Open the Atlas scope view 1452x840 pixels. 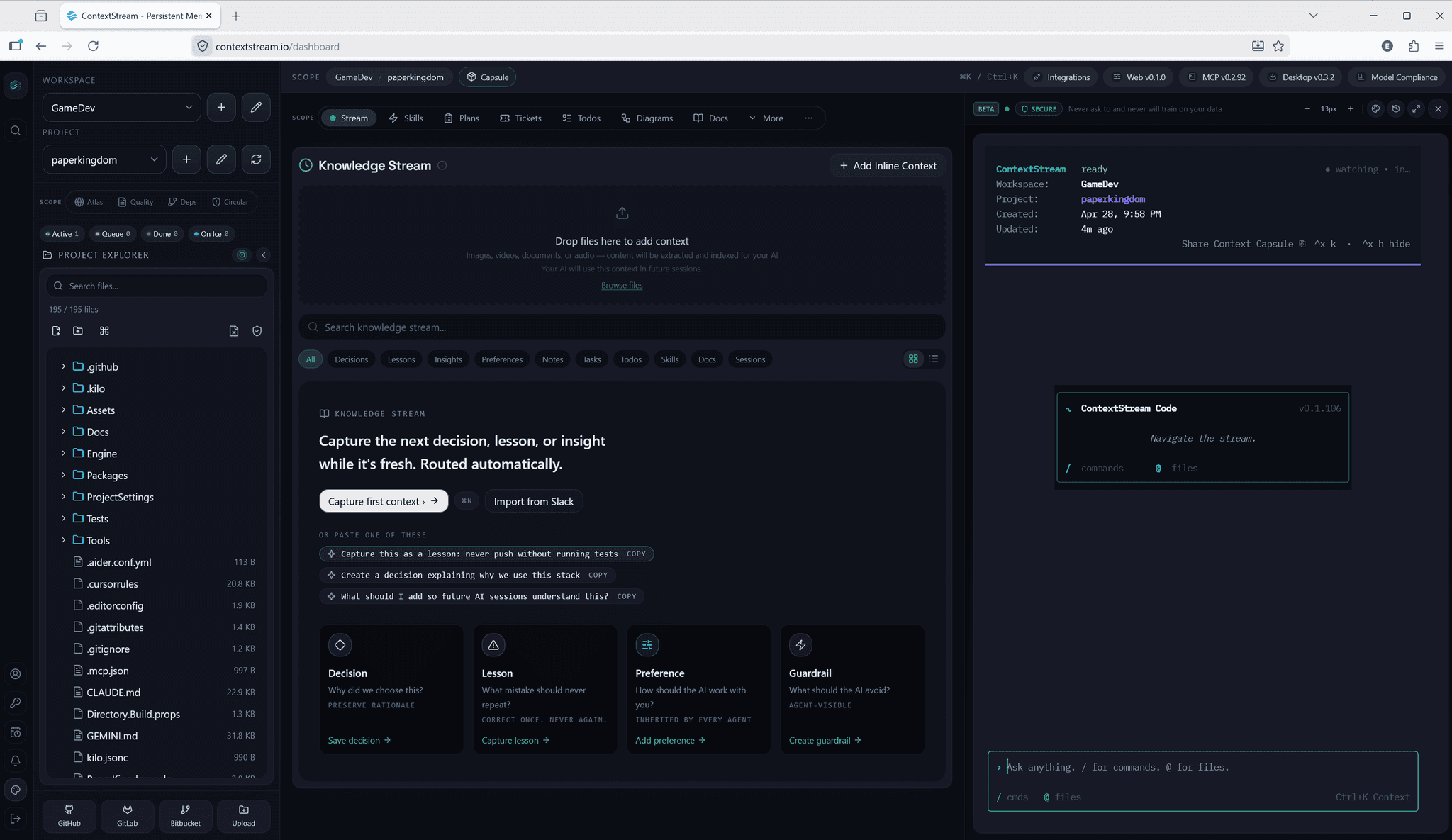(89, 202)
